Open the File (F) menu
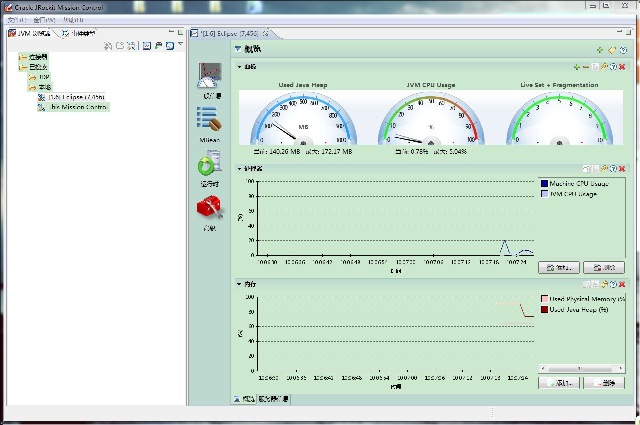The height and width of the screenshot is (425, 640). [x=17, y=20]
